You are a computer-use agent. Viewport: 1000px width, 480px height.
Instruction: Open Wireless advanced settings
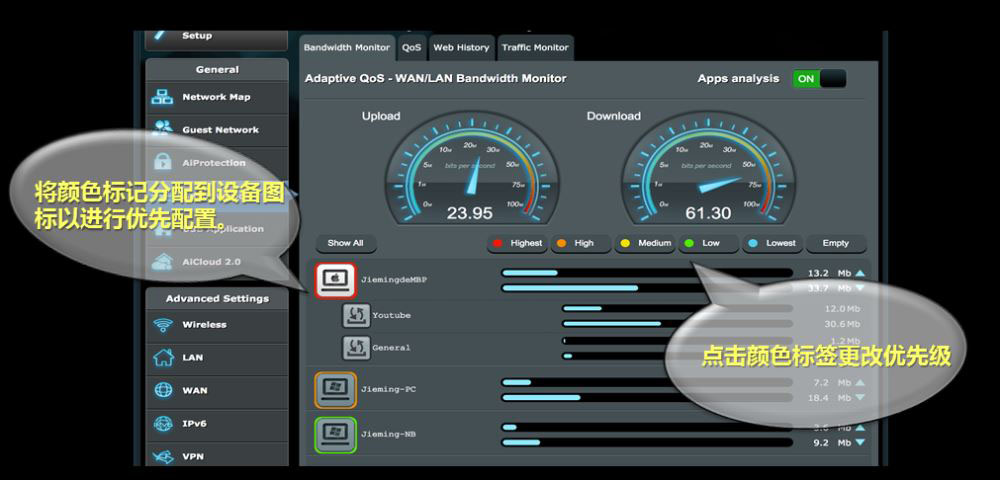point(217,325)
